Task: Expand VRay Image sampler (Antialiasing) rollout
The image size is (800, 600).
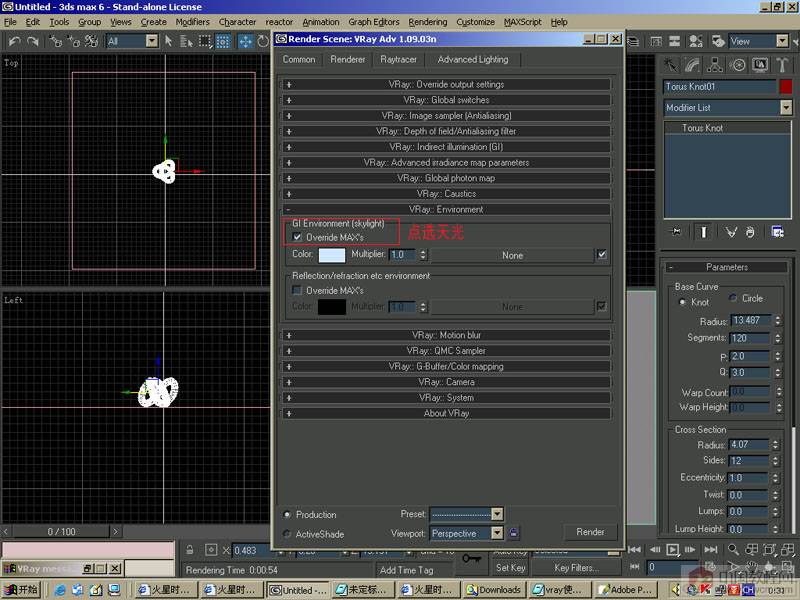Action: pos(446,116)
